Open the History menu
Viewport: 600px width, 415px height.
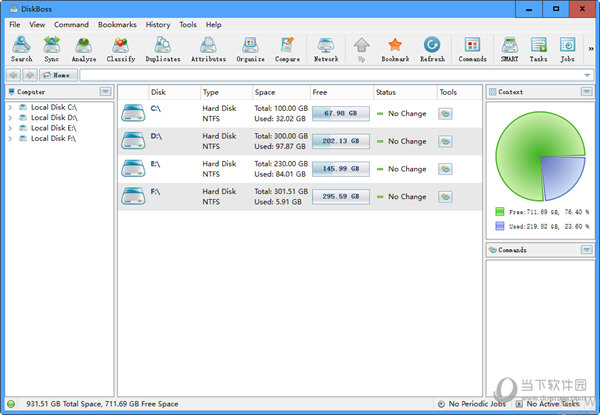pos(158,24)
